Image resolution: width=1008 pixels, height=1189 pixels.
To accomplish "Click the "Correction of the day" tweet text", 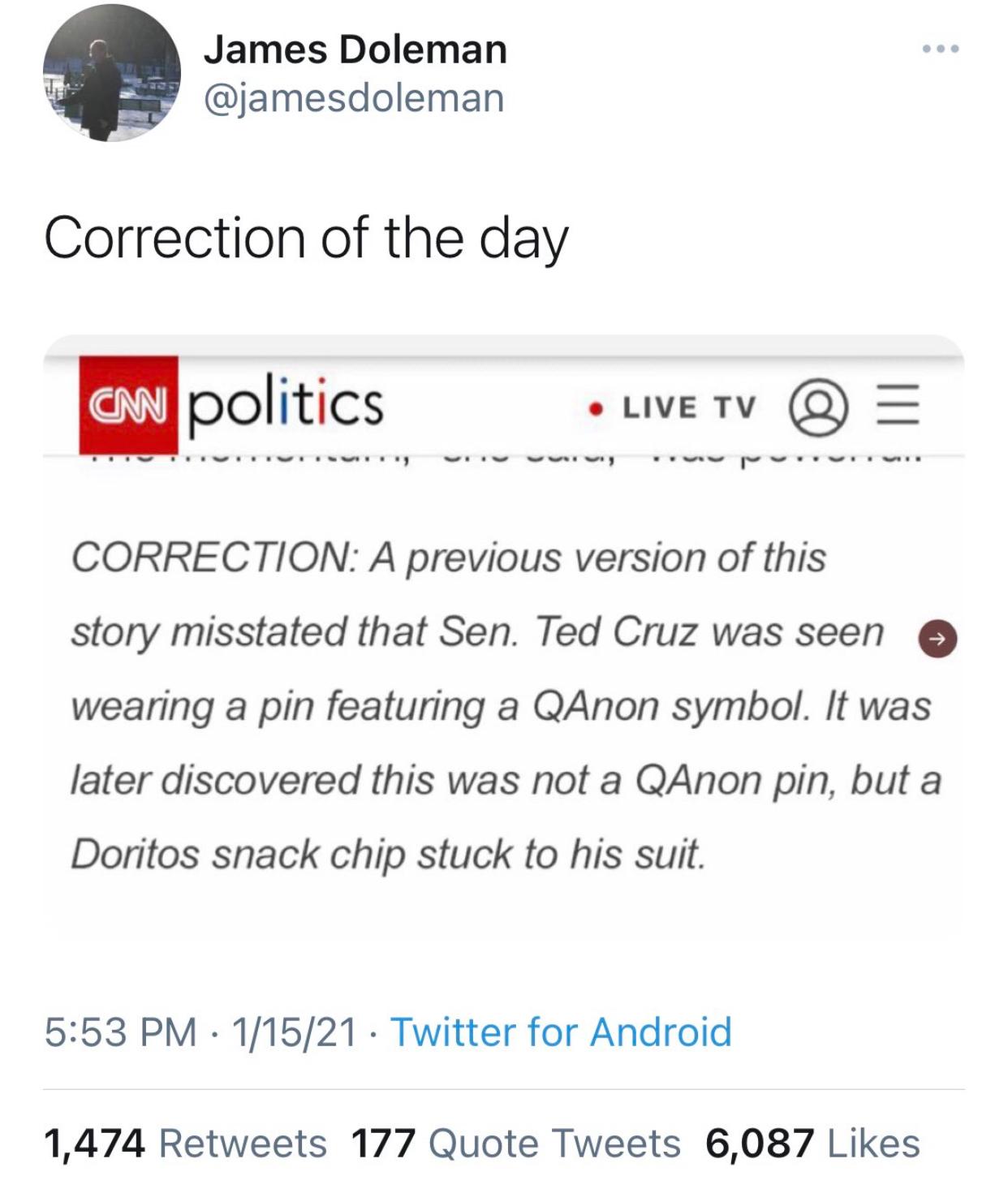I will (306, 238).
